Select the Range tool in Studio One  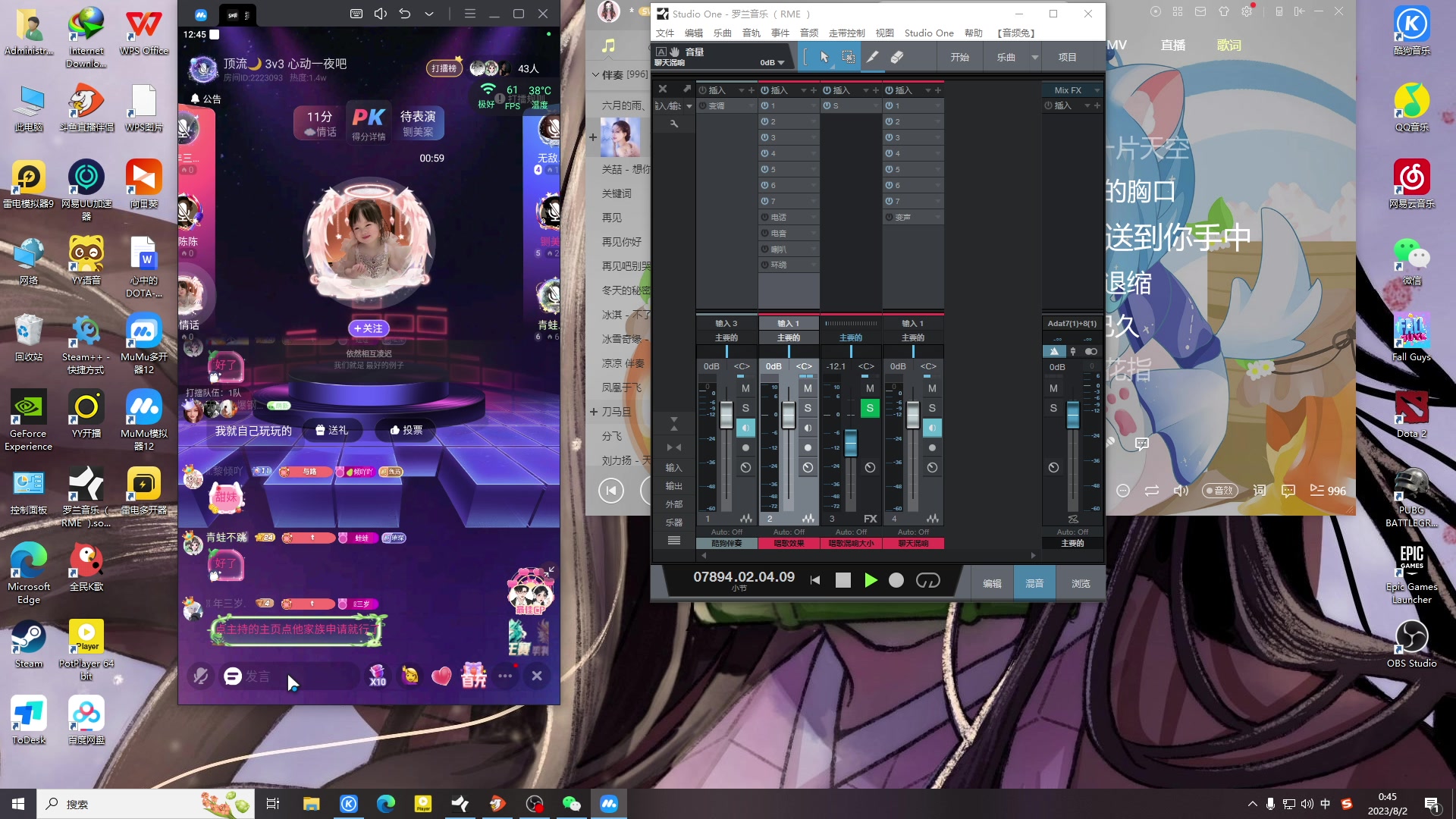click(x=849, y=57)
